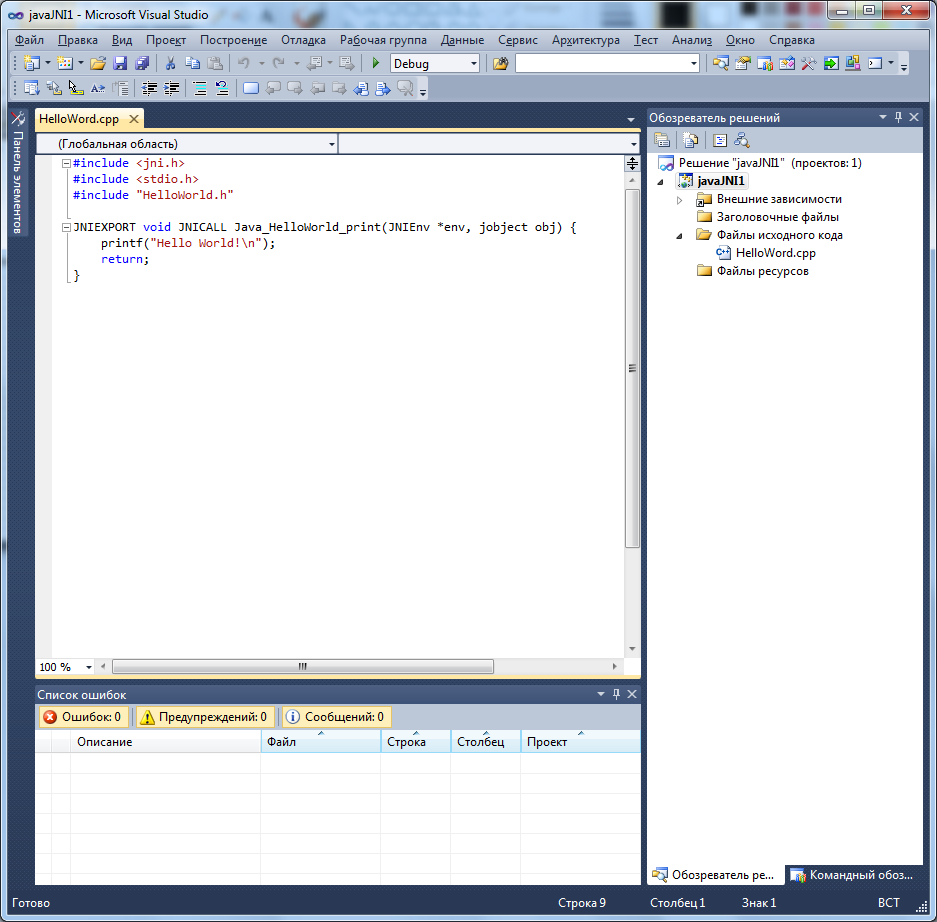Viewport: 937px width, 922px height.
Task: Open the Find combo box dropdown
Action: [693, 63]
